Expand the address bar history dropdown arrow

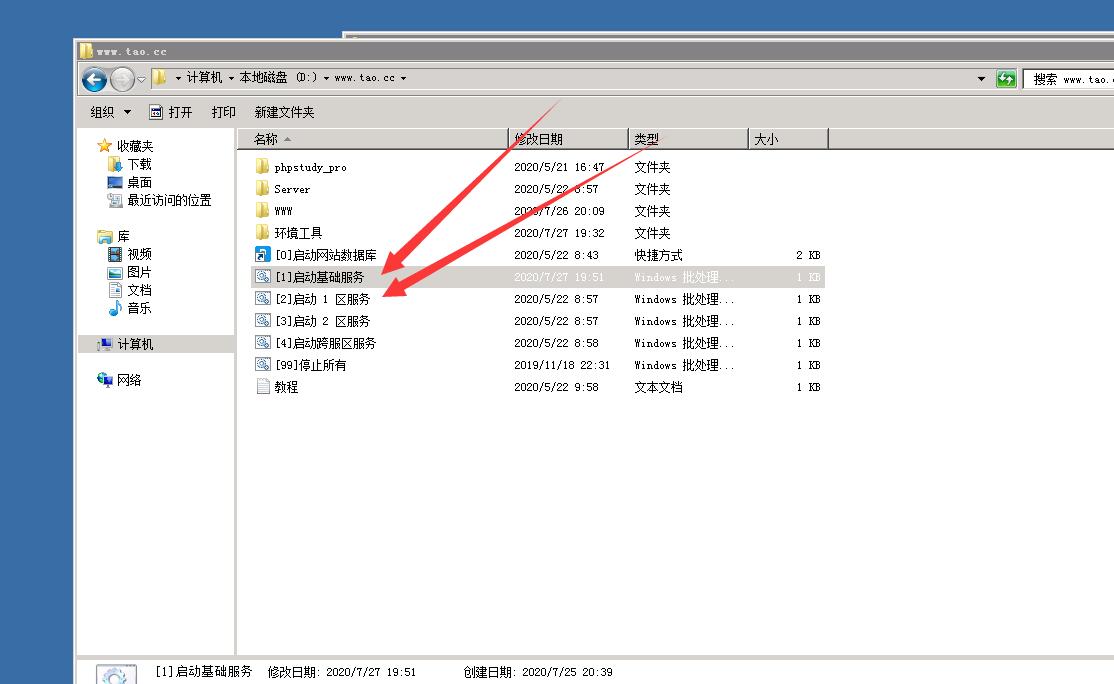(982, 79)
